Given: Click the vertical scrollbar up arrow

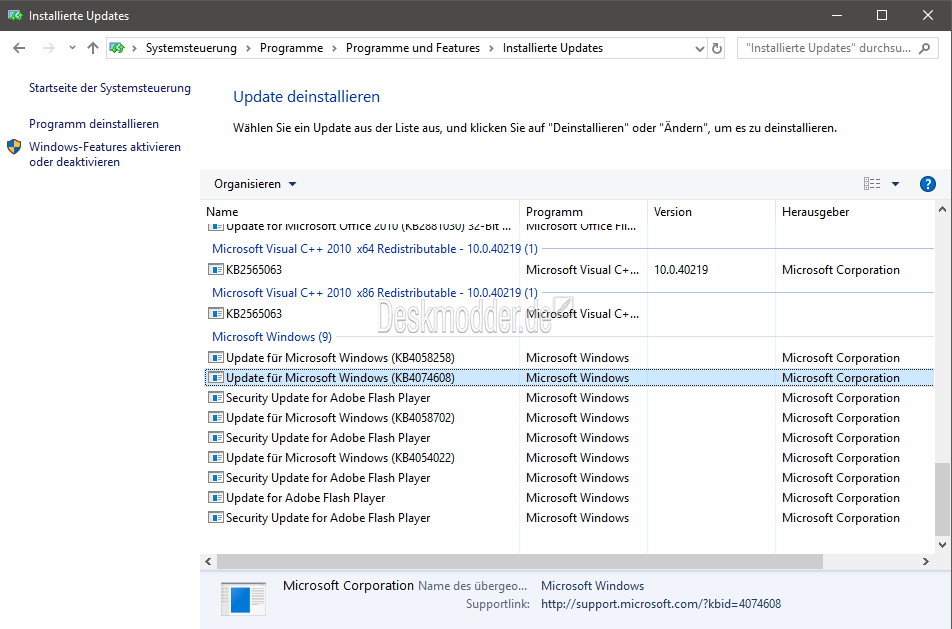Looking at the screenshot, I should point(942,210).
